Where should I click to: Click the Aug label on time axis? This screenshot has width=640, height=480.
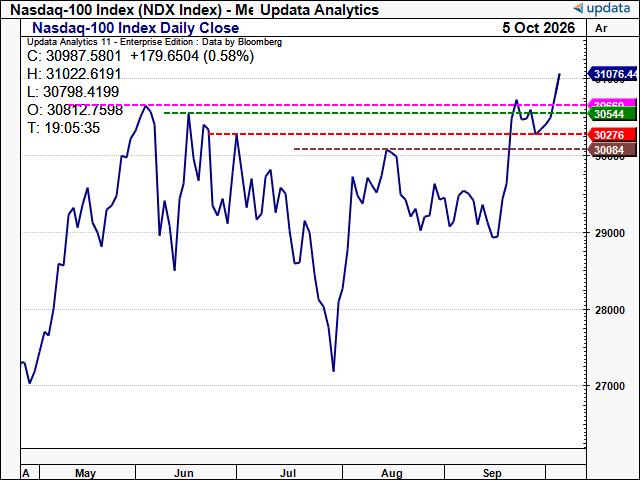tap(391, 473)
